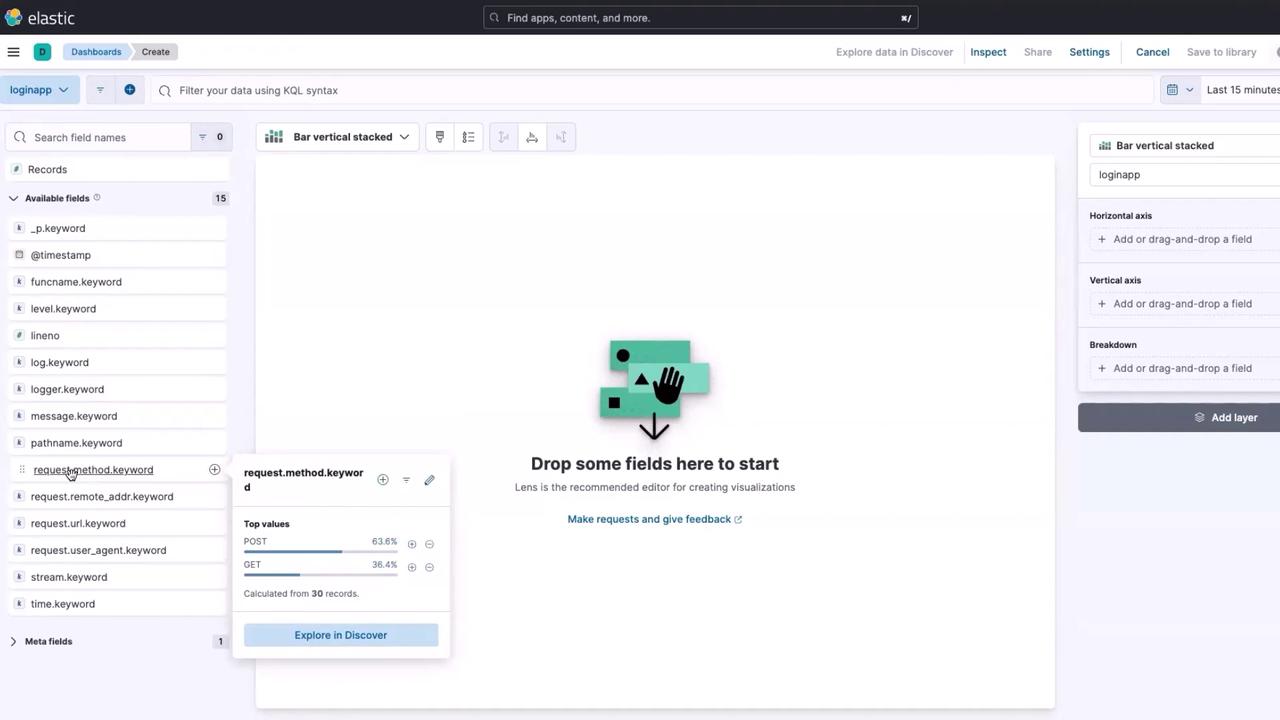
Task: Add a field to the Breakdown dimension
Action: click(x=1185, y=369)
